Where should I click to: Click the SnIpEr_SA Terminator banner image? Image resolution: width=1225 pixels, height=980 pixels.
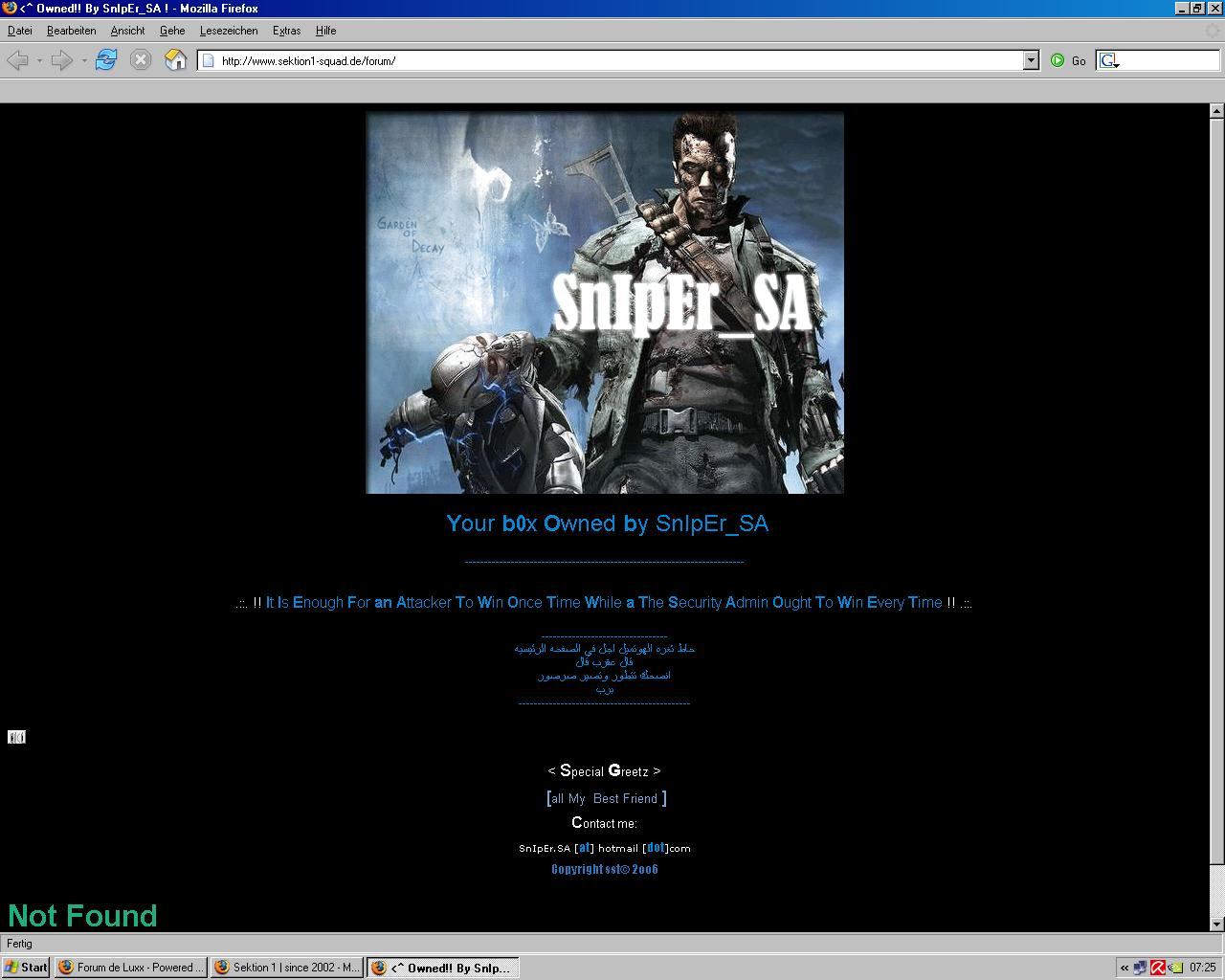tap(605, 302)
